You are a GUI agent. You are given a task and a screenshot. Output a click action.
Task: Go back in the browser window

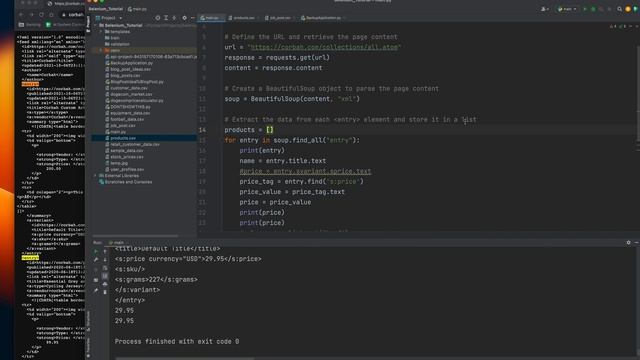(x=21, y=15)
